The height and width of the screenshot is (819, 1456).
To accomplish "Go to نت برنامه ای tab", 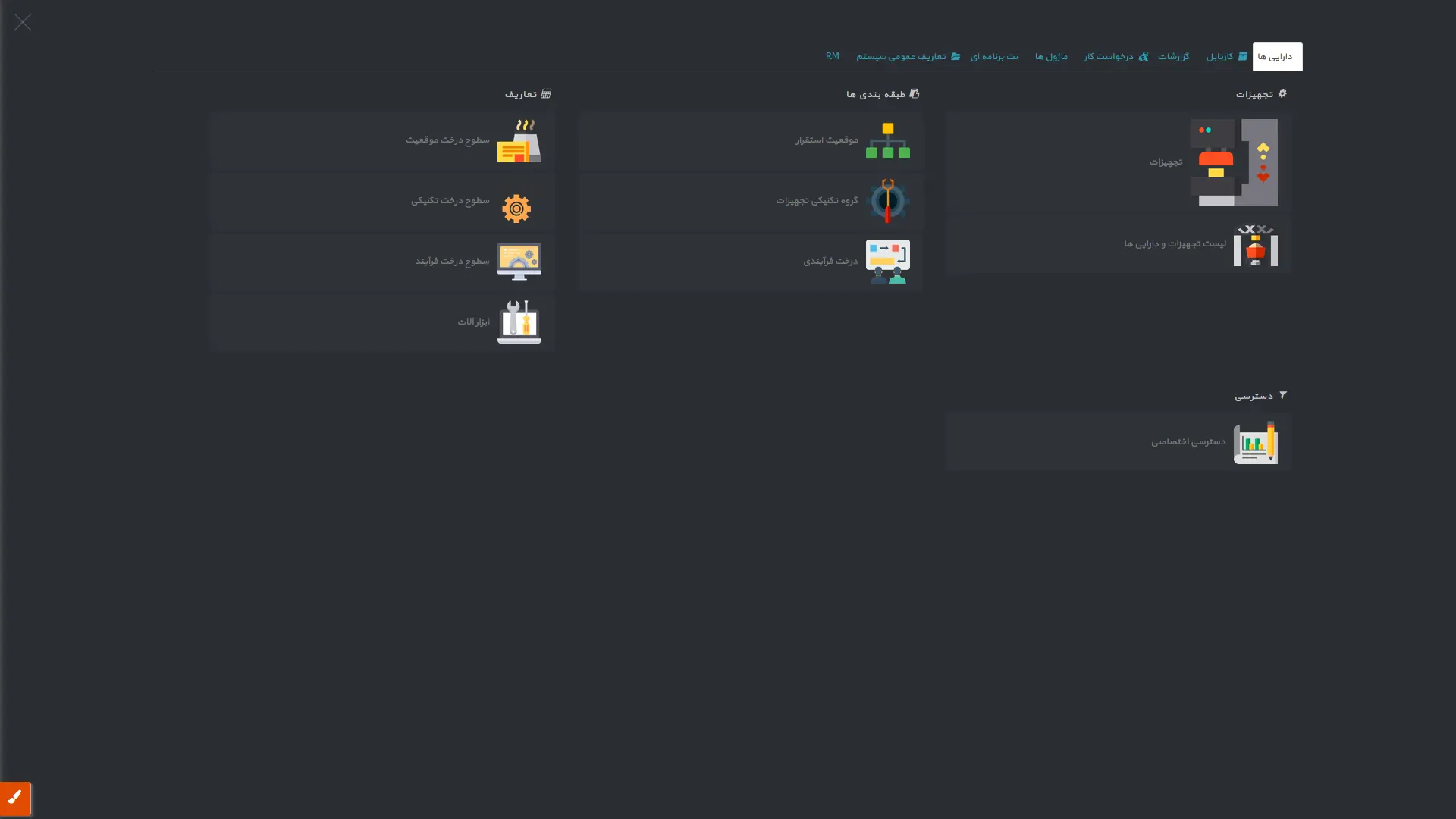I will click(994, 57).
